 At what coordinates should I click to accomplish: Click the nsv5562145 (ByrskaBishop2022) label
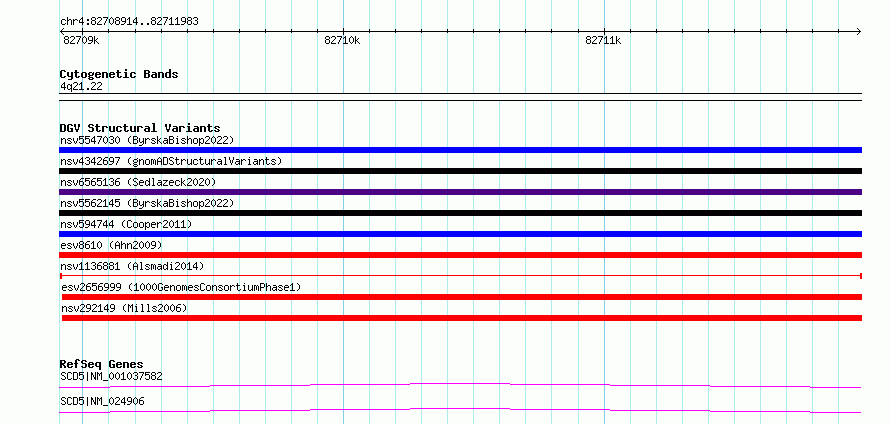[x=146, y=203]
